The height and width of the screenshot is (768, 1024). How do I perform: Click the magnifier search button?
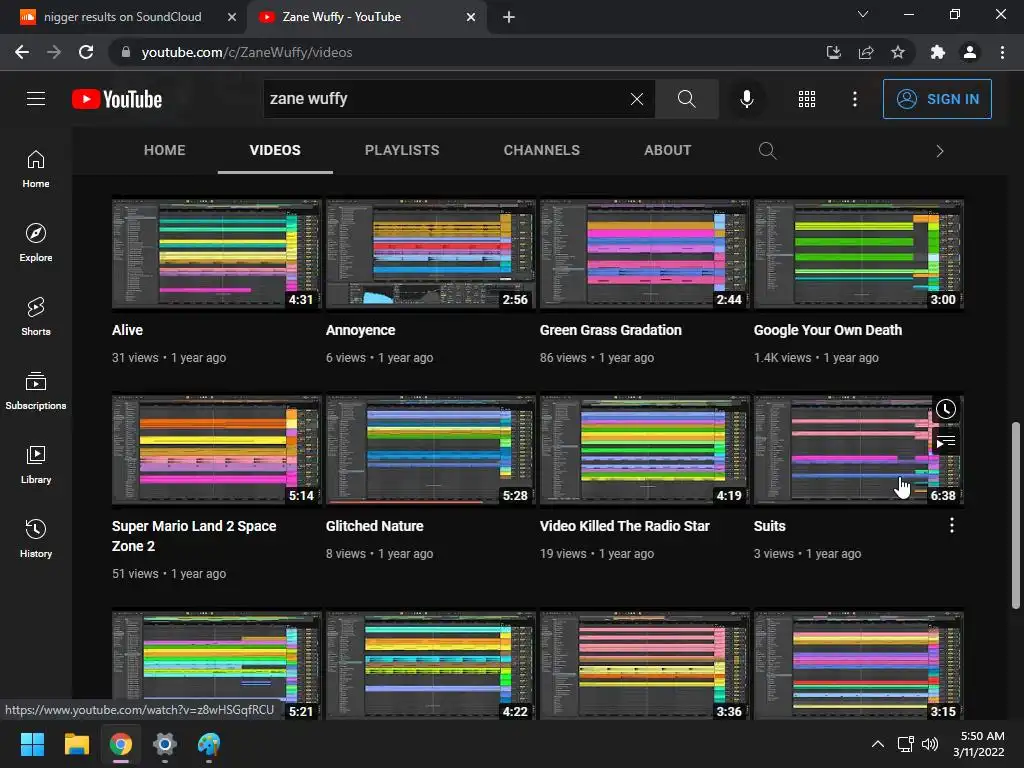[686, 99]
